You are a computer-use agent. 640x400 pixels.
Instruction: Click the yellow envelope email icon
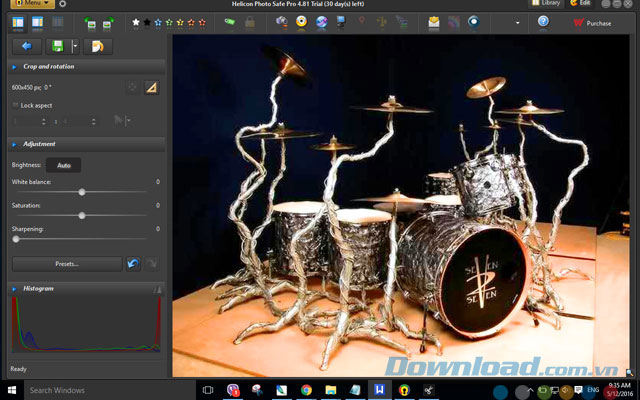point(434,21)
